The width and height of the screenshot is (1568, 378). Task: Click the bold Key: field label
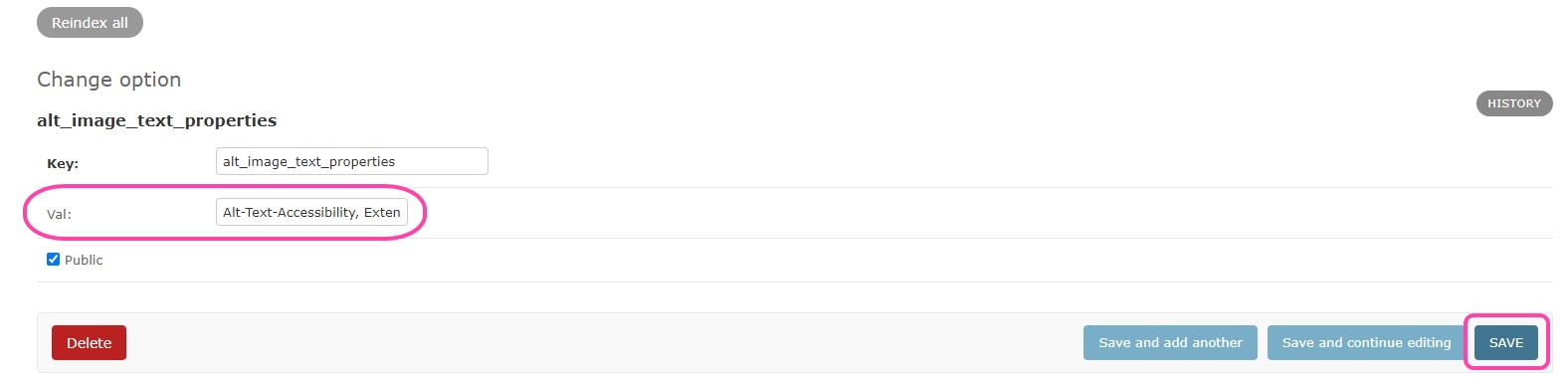pyautogui.click(x=63, y=164)
